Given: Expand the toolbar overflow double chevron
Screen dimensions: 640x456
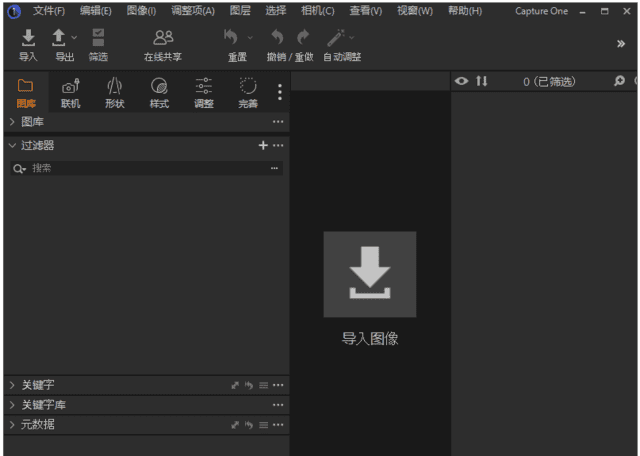Looking at the screenshot, I should (x=621, y=44).
